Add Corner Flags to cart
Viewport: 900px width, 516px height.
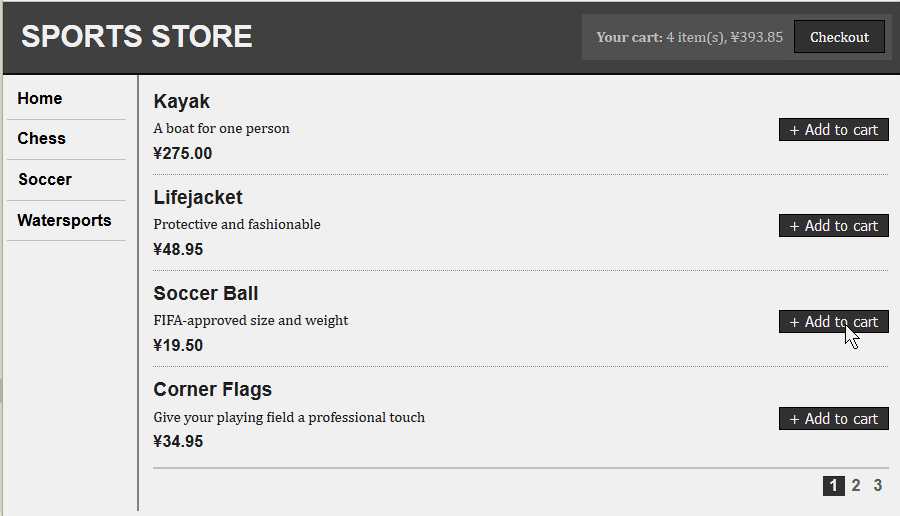(833, 419)
